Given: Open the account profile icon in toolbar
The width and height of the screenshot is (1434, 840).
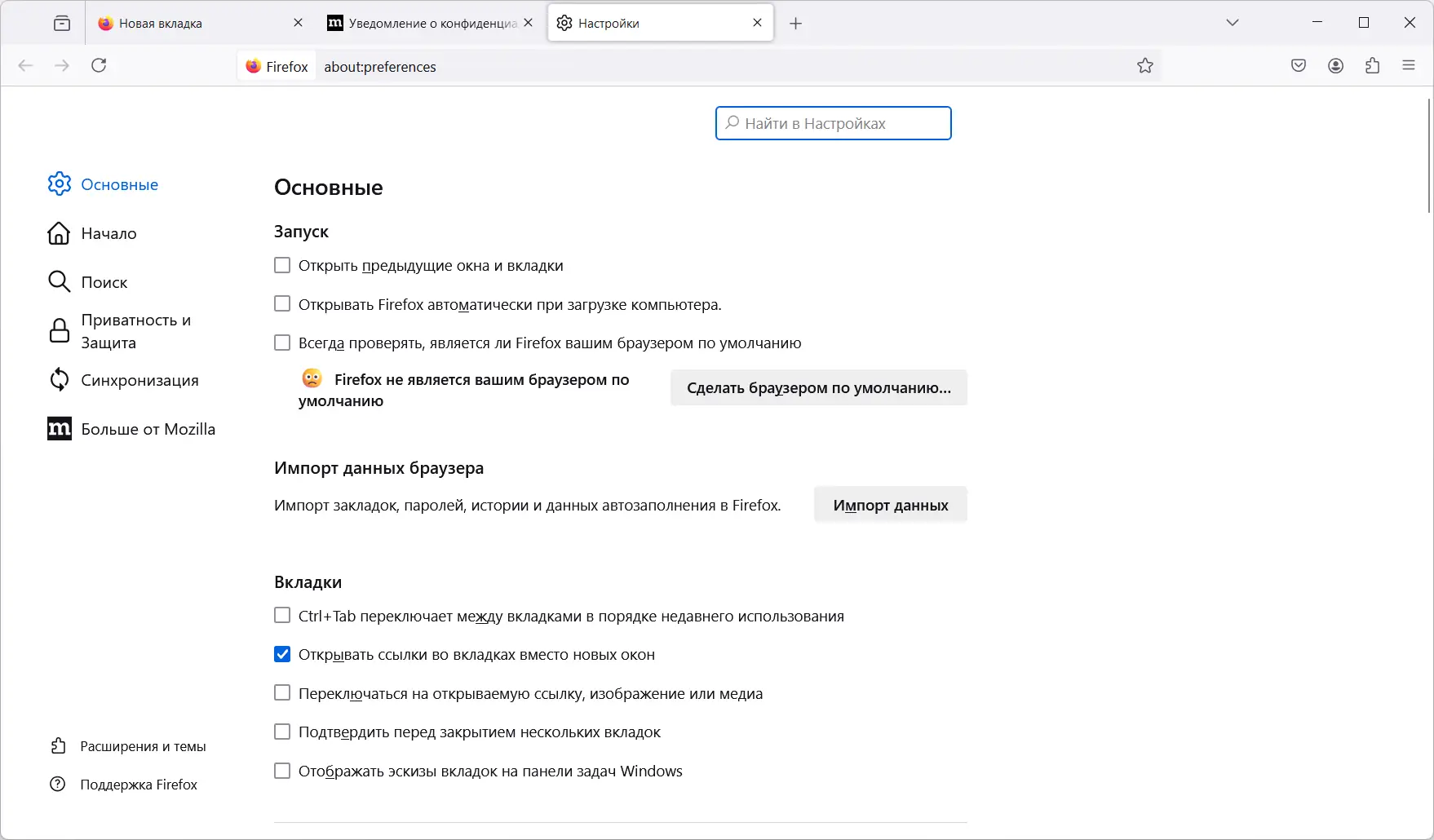Looking at the screenshot, I should point(1336,65).
